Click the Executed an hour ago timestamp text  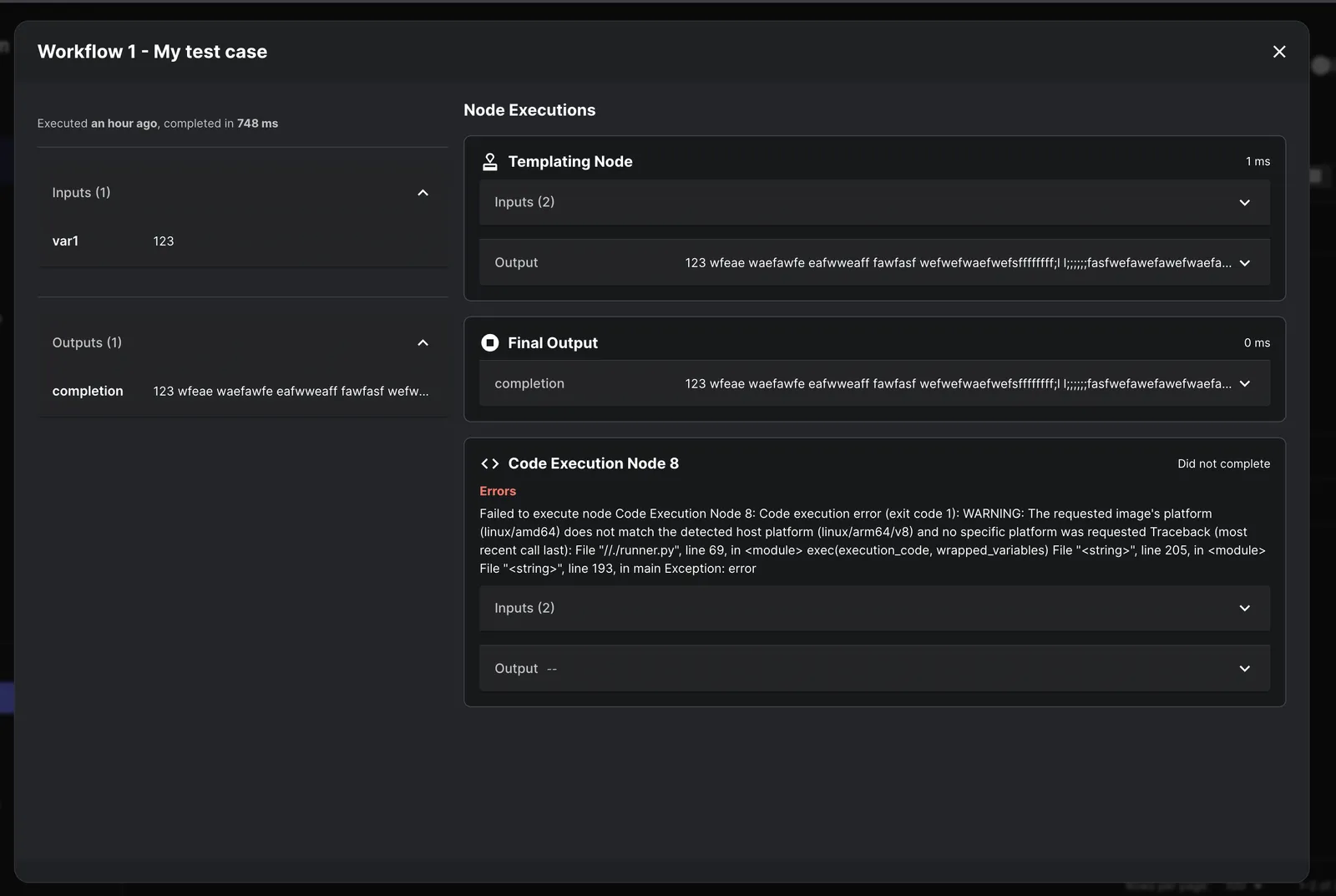click(x=97, y=124)
